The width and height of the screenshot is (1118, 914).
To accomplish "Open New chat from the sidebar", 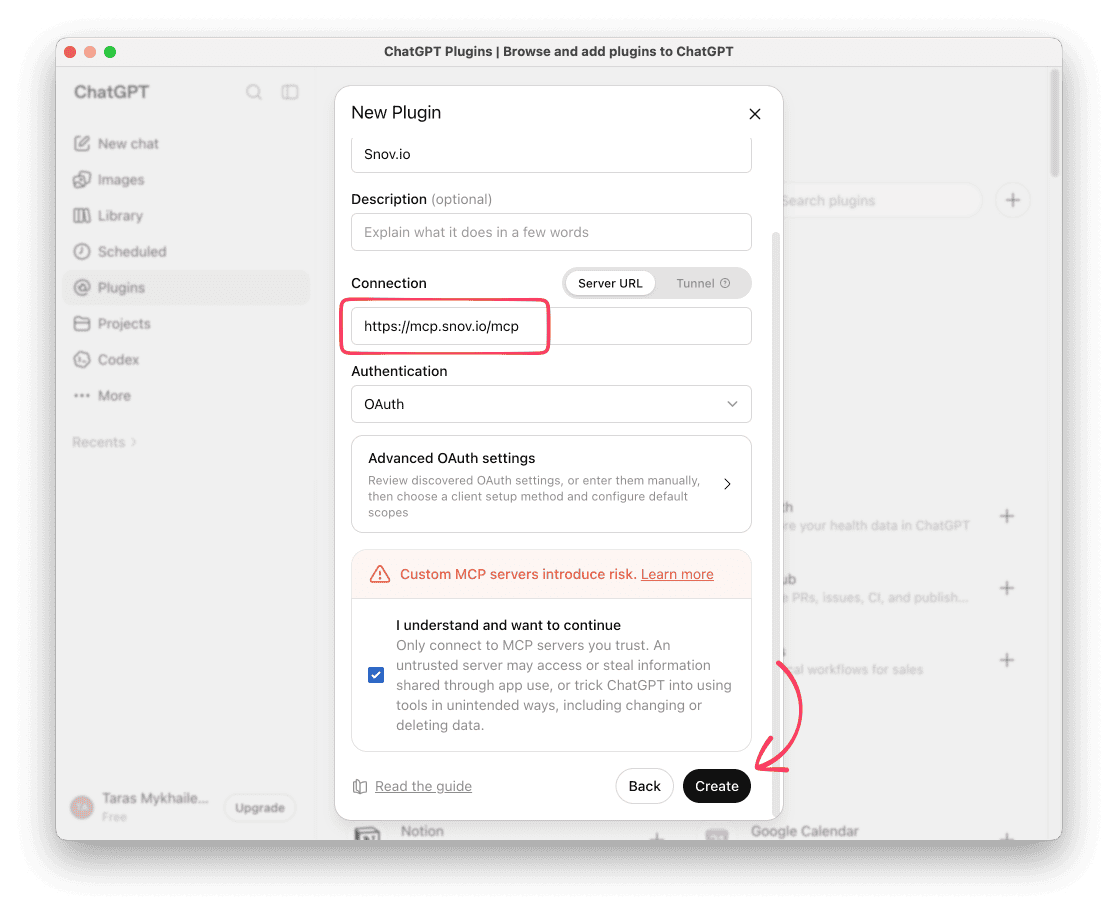I will tap(116, 143).
